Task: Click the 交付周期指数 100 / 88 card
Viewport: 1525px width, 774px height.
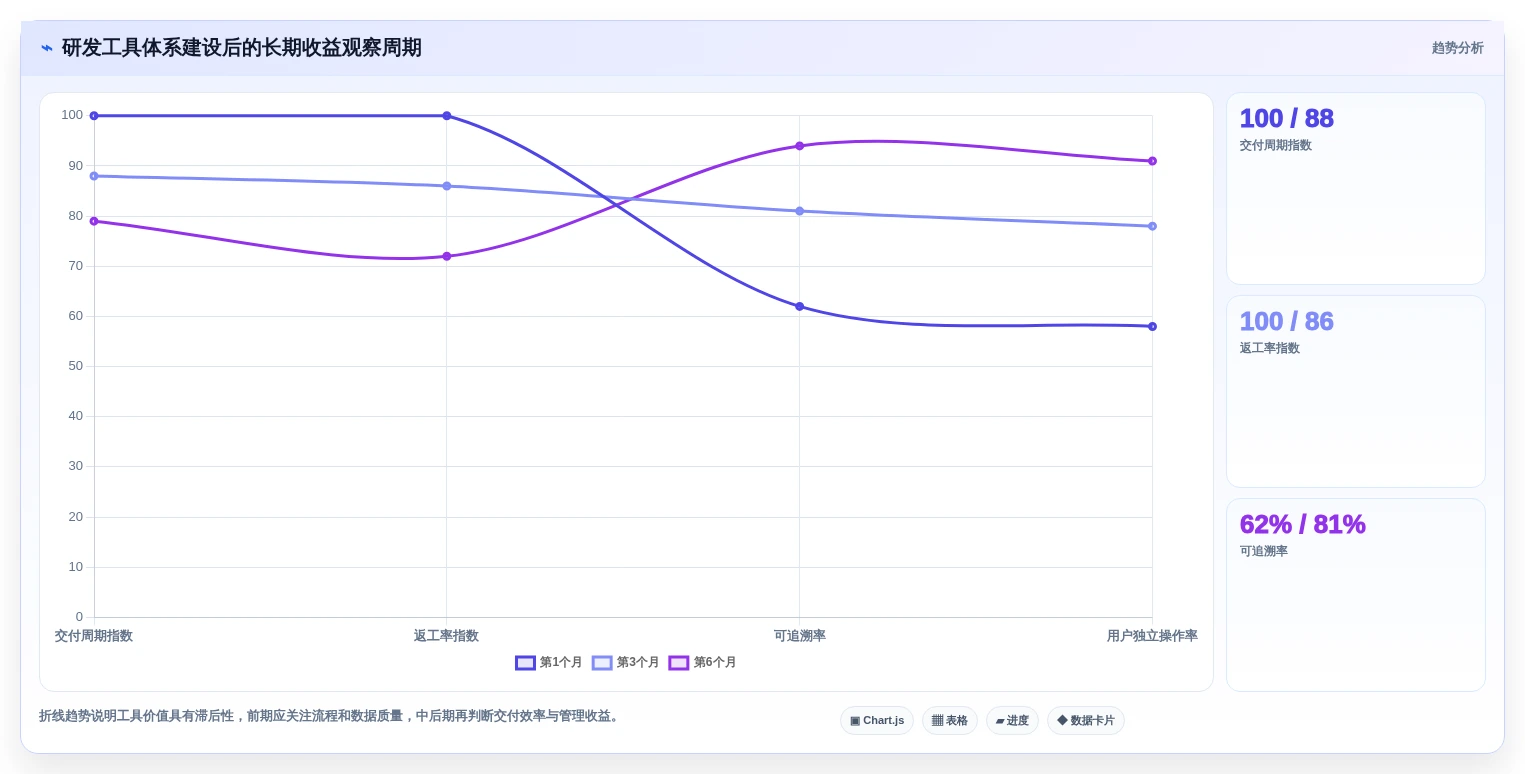Action: click(x=1356, y=189)
